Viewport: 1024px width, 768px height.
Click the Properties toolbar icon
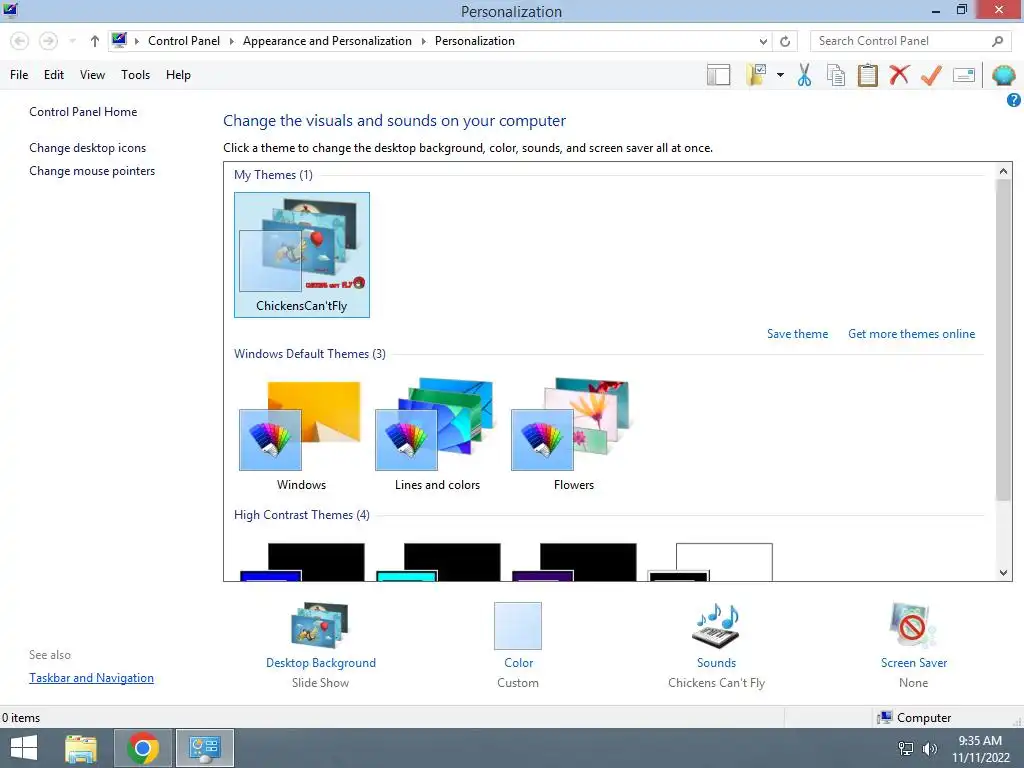tap(964, 75)
